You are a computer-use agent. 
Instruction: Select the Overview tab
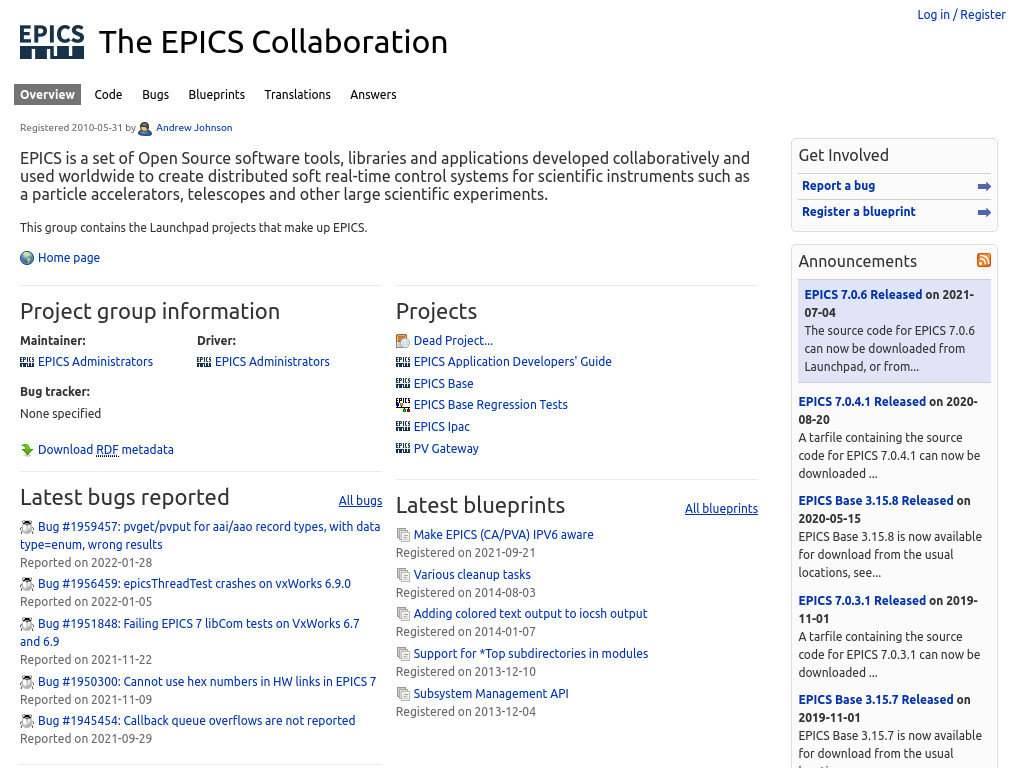pos(47,95)
